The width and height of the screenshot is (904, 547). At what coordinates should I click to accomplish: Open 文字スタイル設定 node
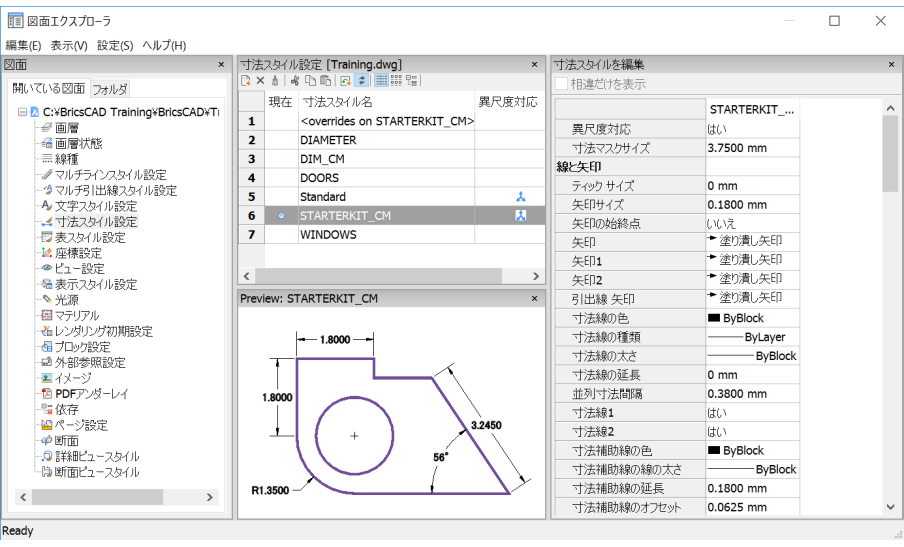[96, 206]
